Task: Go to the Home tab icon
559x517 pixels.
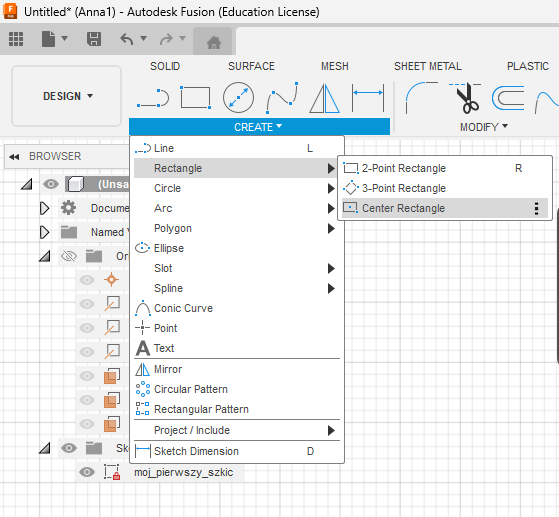Action: coord(214,42)
